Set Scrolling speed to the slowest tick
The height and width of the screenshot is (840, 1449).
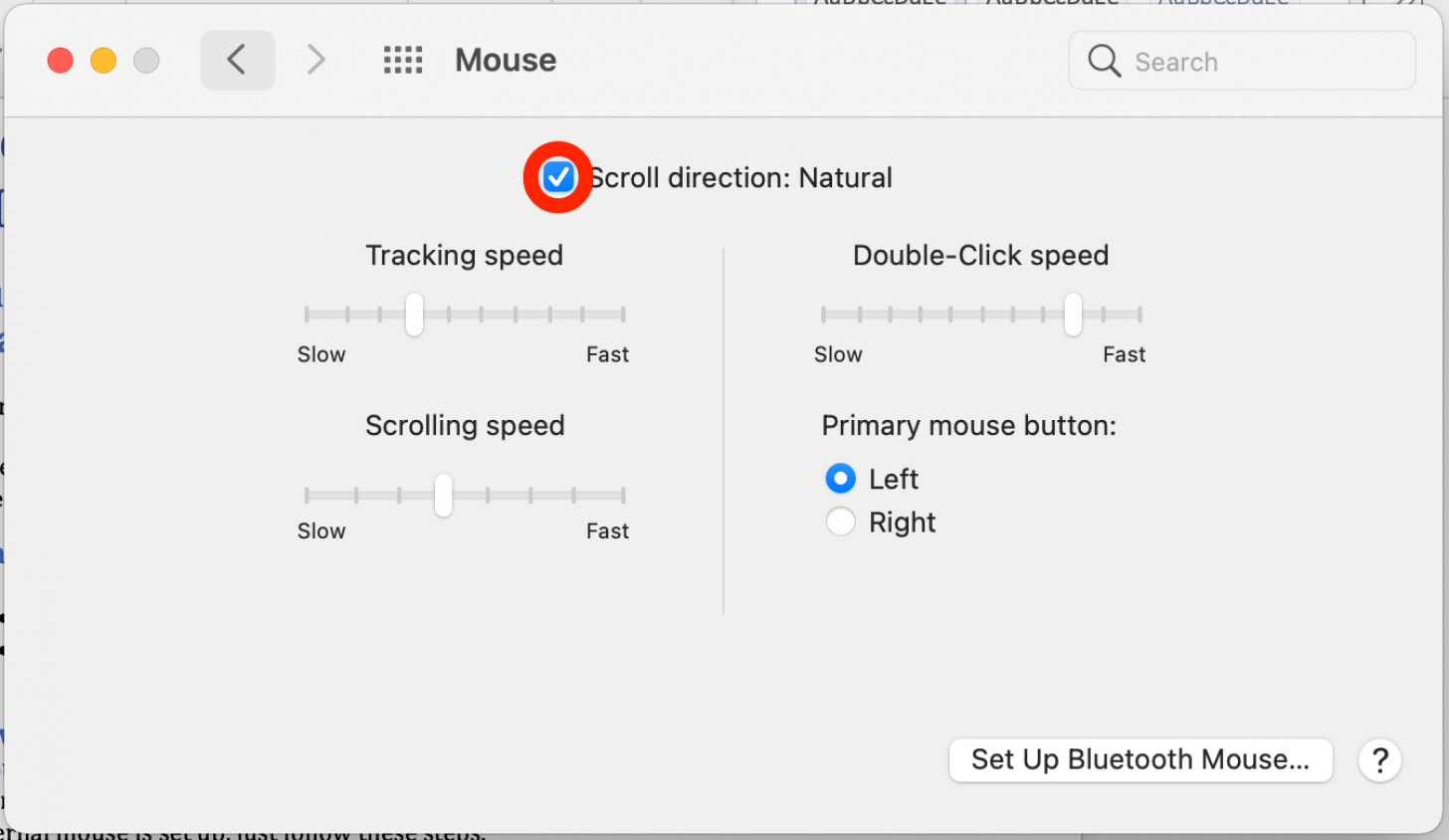pos(308,495)
